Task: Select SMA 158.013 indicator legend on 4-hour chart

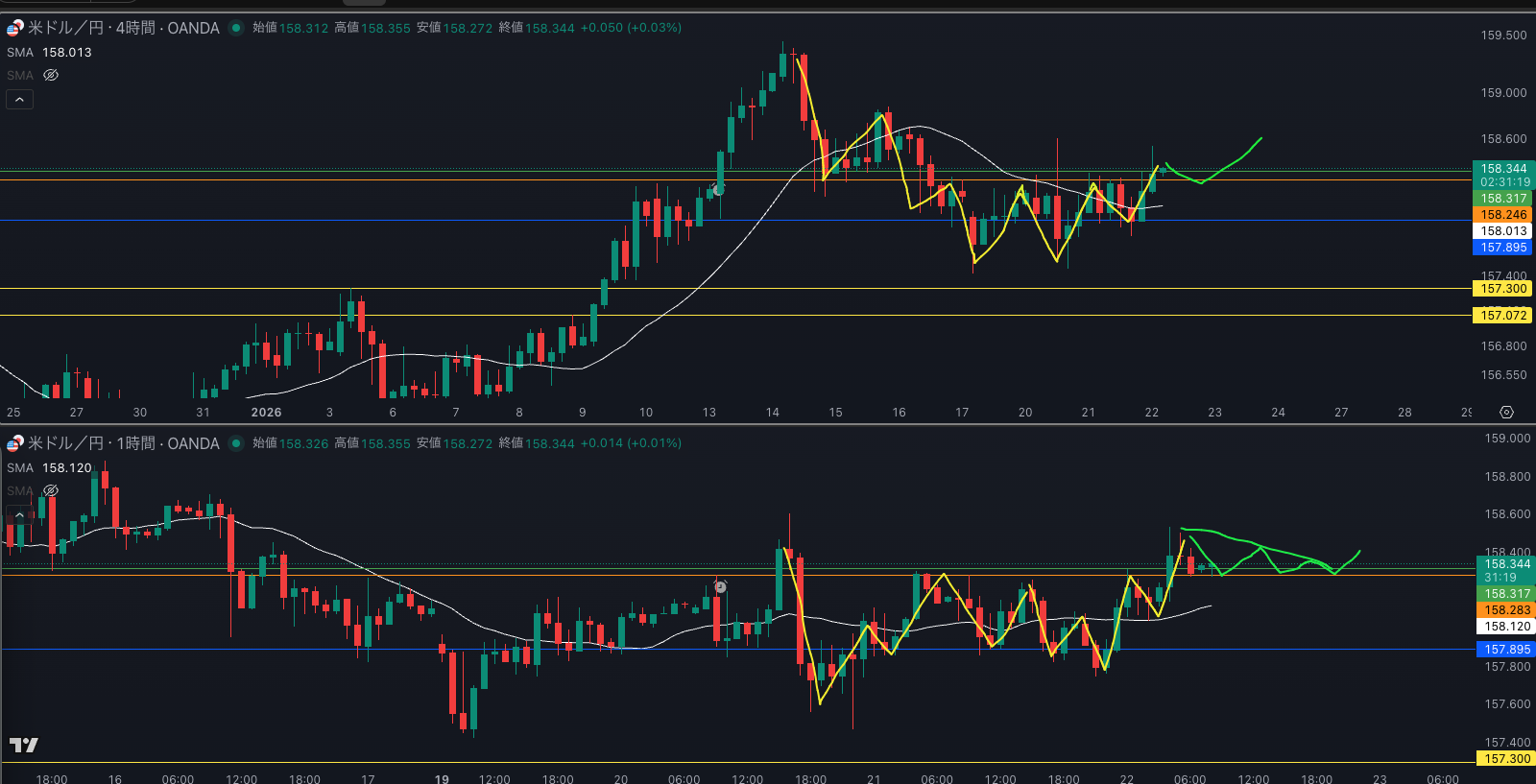Action: click(x=49, y=53)
